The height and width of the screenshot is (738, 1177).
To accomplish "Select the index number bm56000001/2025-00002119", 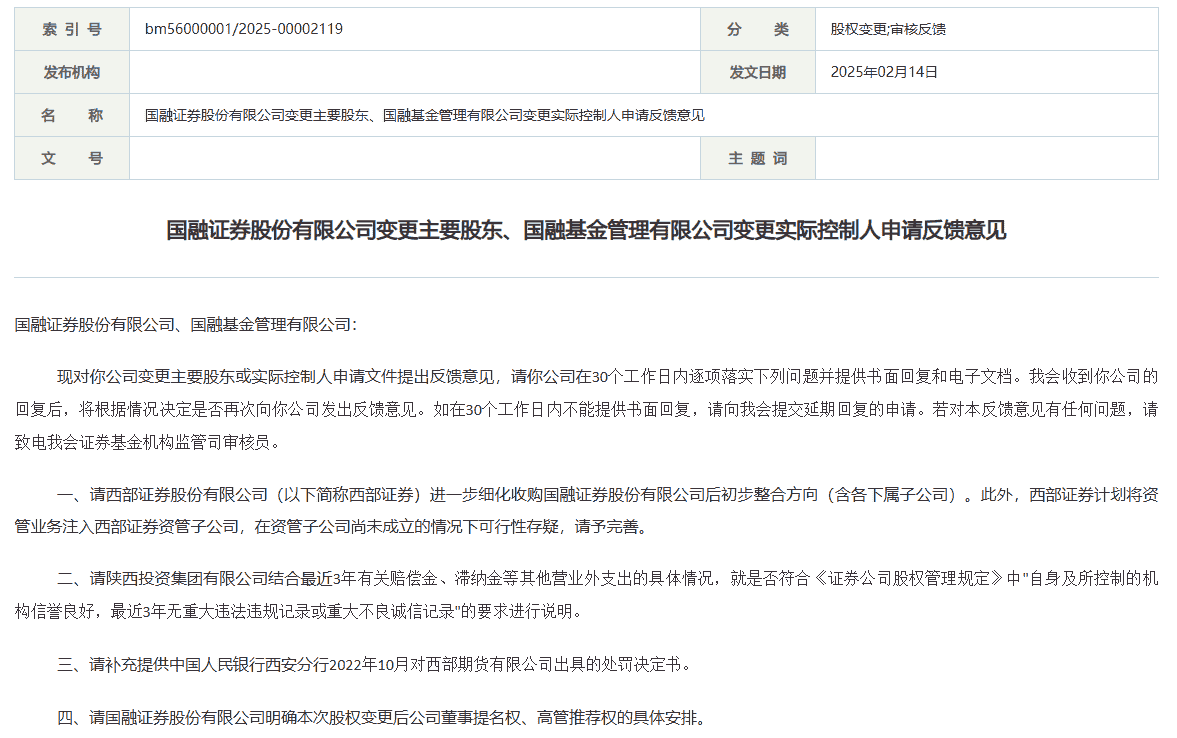I will (x=243, y=29).
